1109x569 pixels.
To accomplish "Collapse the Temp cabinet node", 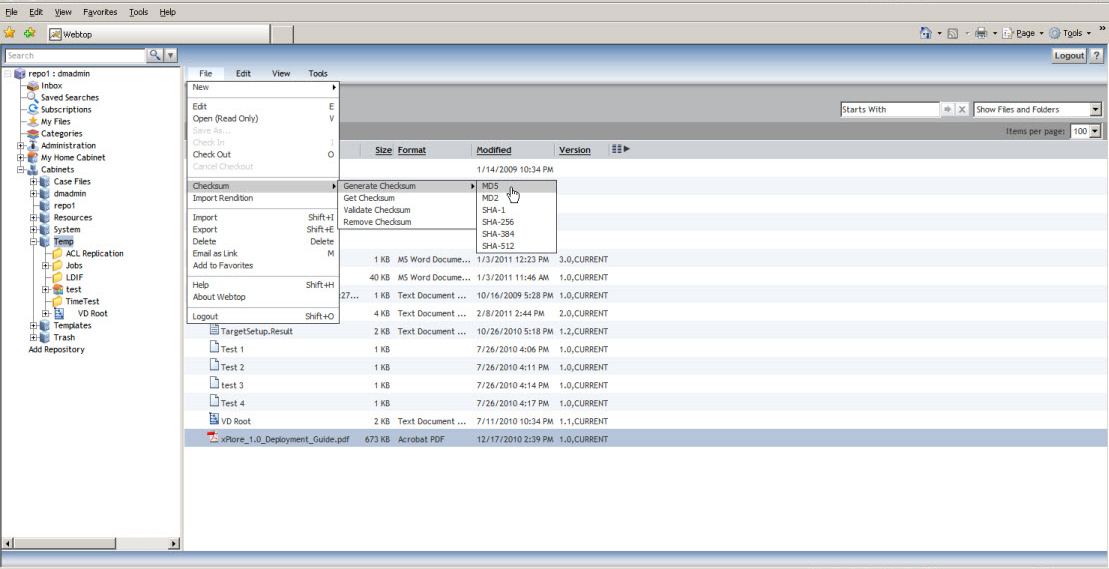I will [x=33, y=242].
